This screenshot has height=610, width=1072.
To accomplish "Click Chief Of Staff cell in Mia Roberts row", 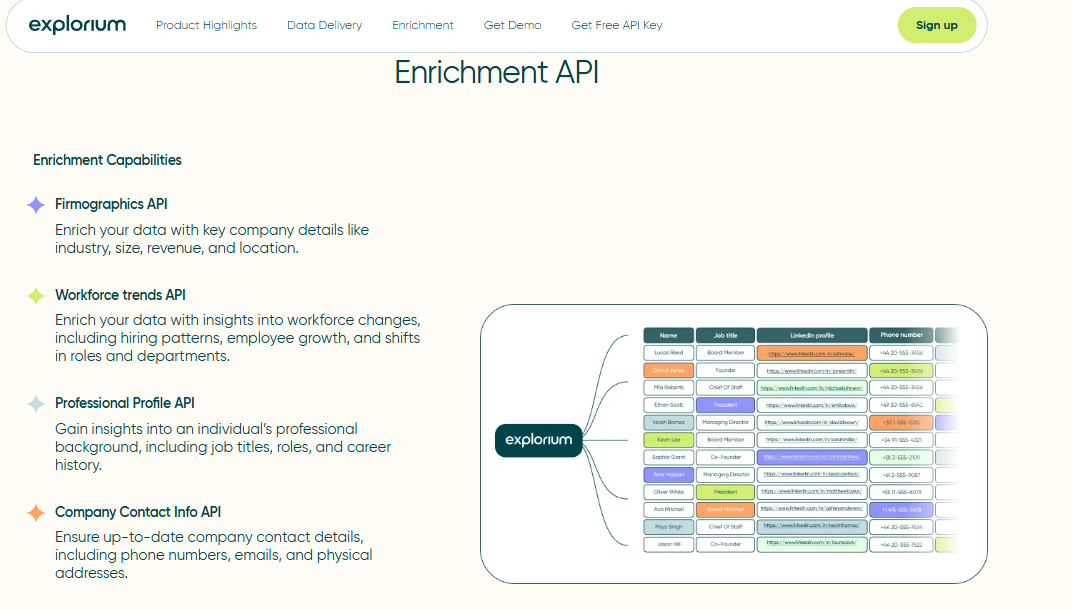I will [725, 388].
